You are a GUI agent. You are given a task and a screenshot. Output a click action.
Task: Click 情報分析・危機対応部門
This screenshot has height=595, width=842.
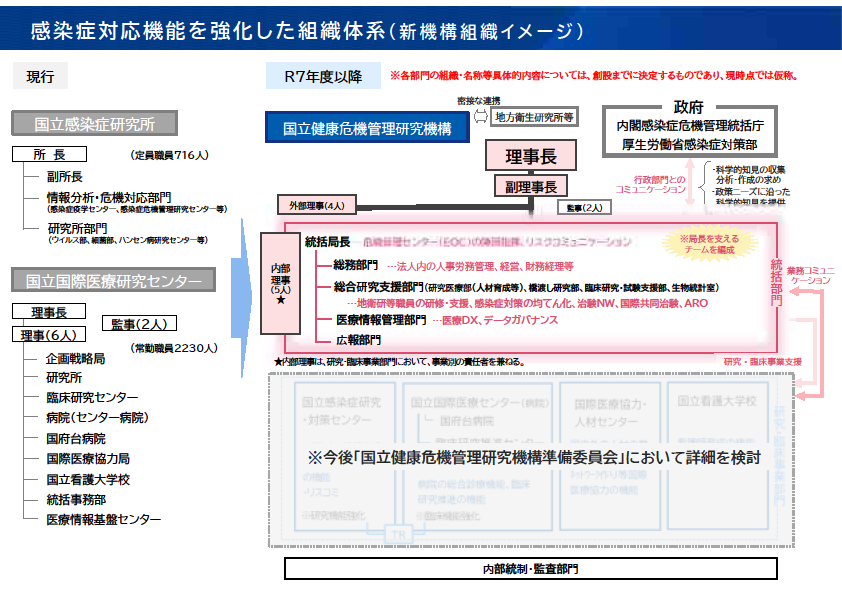click(109, 197)
